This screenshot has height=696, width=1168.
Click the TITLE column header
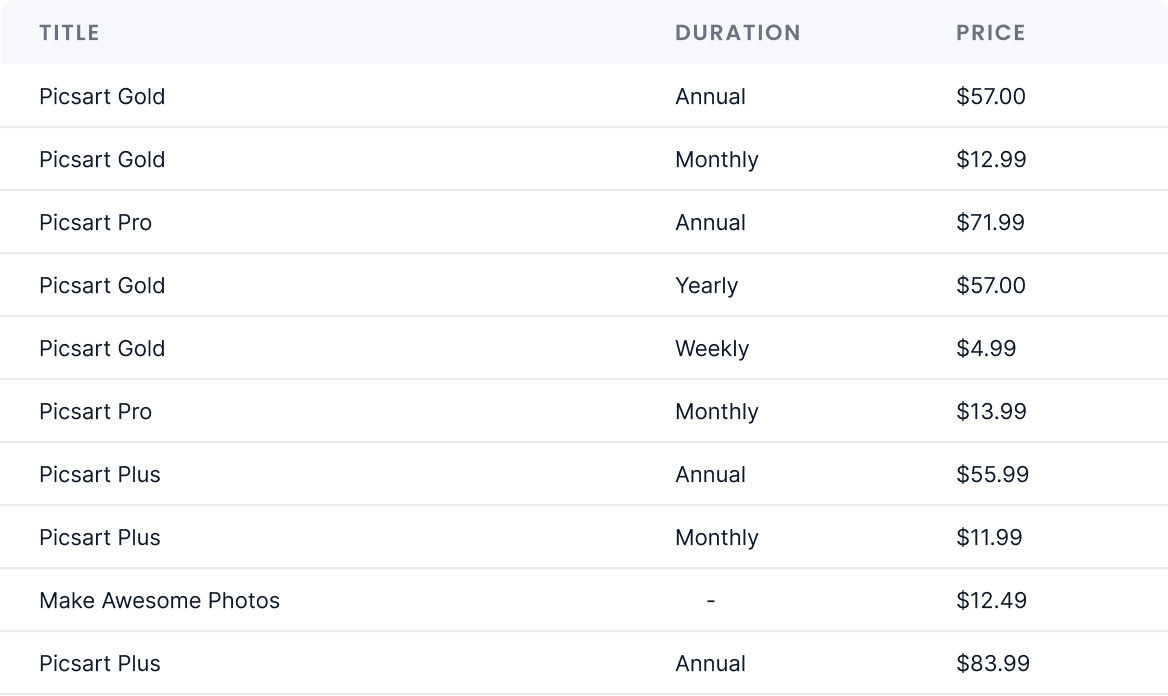pos(69,33)
